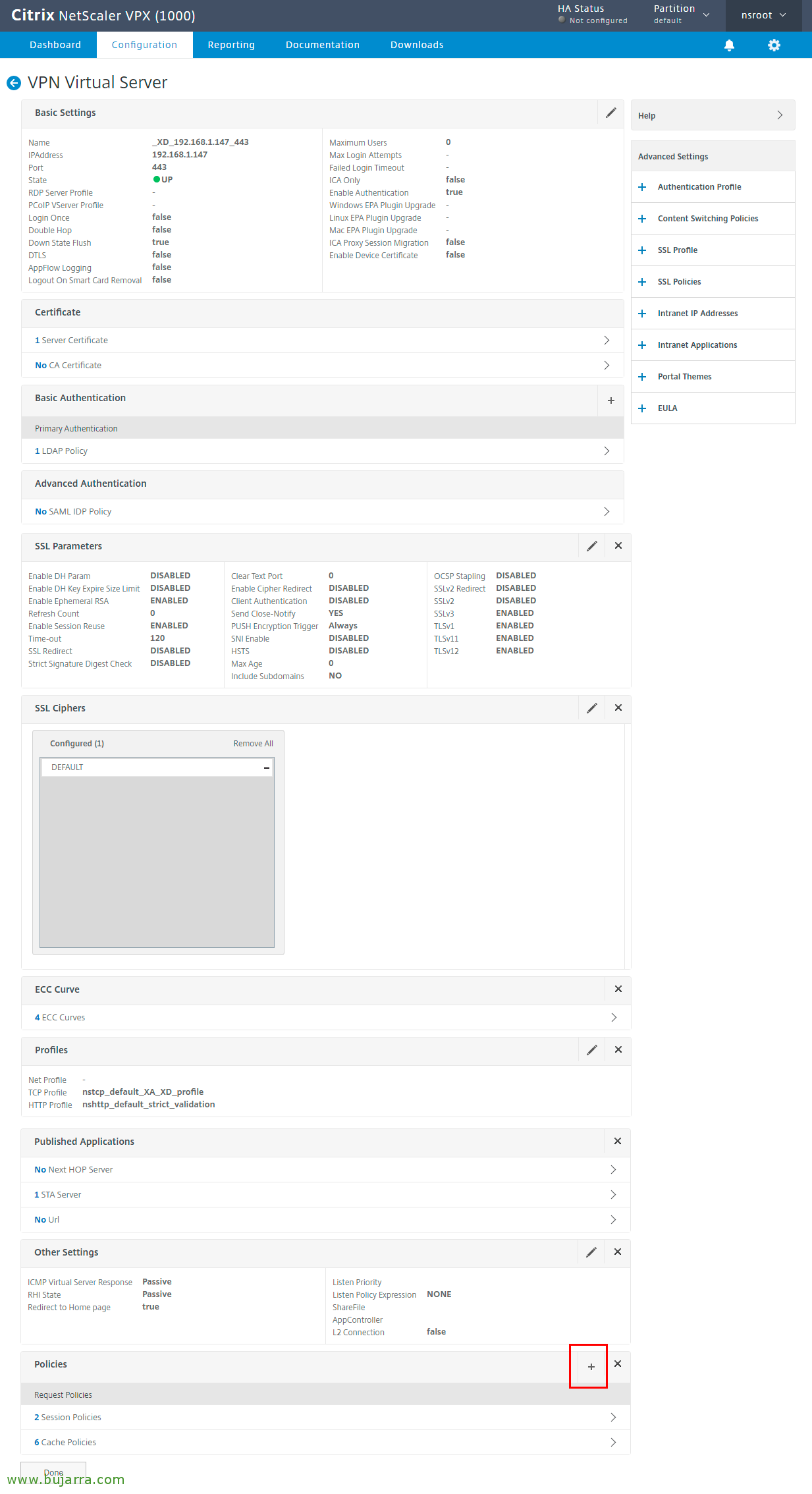Add Intranet Applications setting
Image resolution: width=812 pixels, height=1494 pixels.
[713, 345]
